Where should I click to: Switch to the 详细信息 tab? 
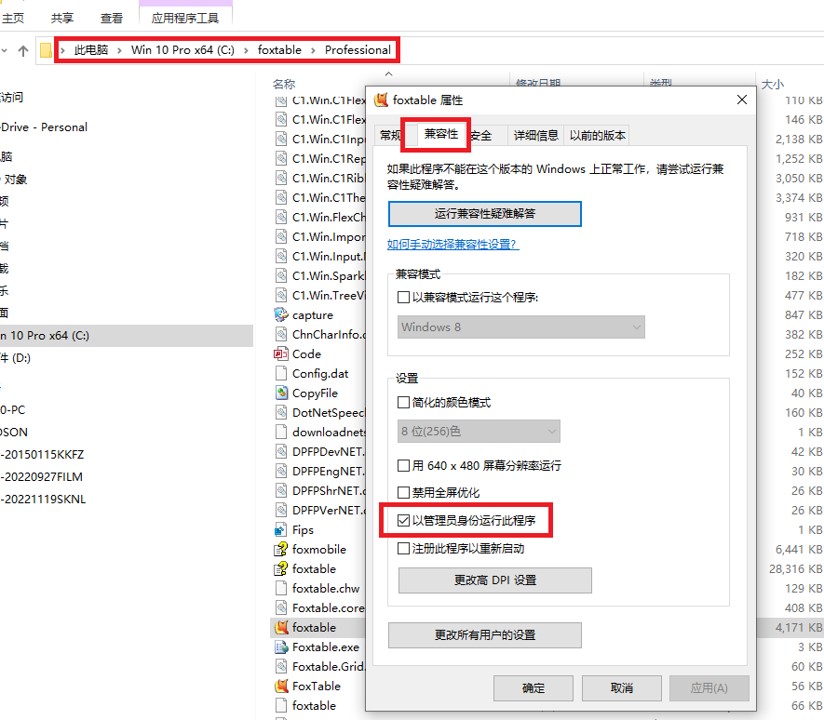click(x=536, y=135)
